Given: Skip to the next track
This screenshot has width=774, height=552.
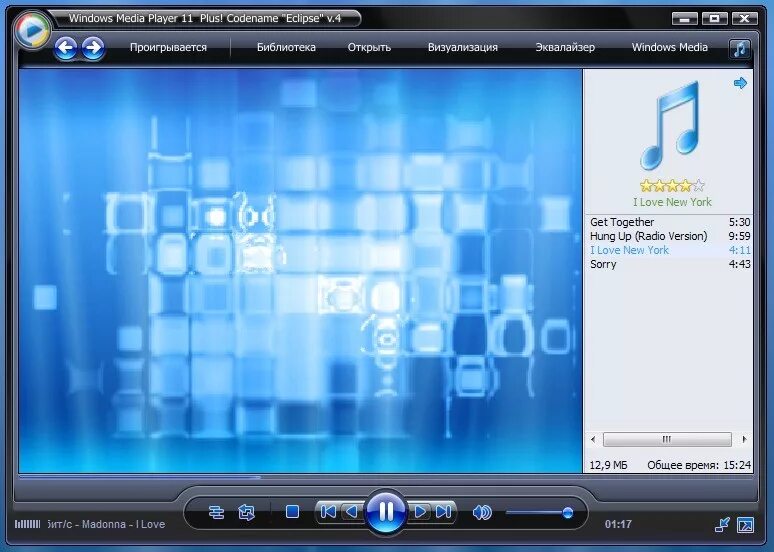Looking at the screenshot, I should [x=443, y=512].
